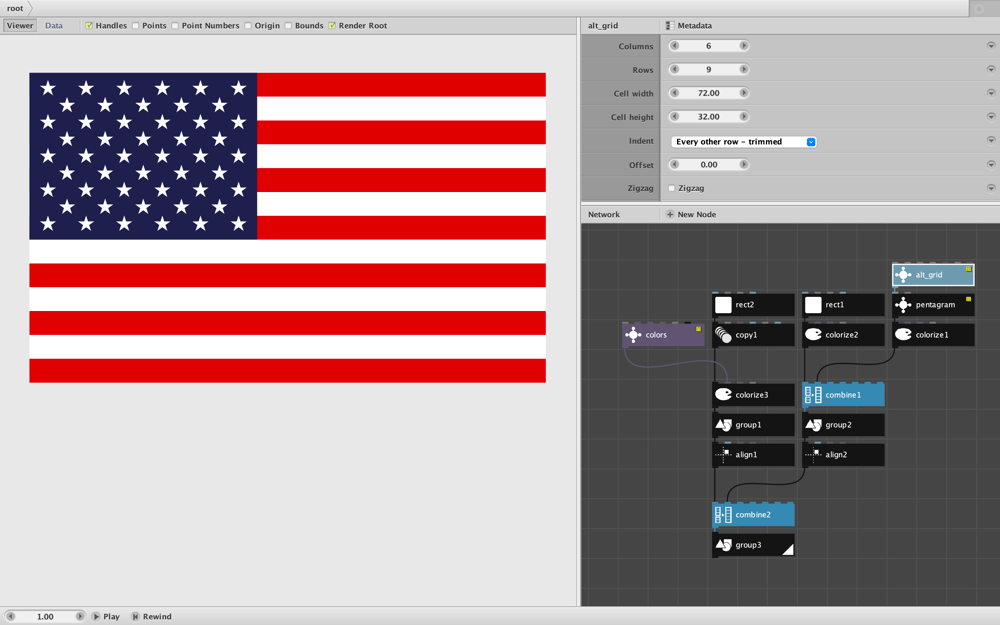Click the colorize2 palette icon
Image resolution: width=1000 pixels, height=625 pixels.
[812, 335]
